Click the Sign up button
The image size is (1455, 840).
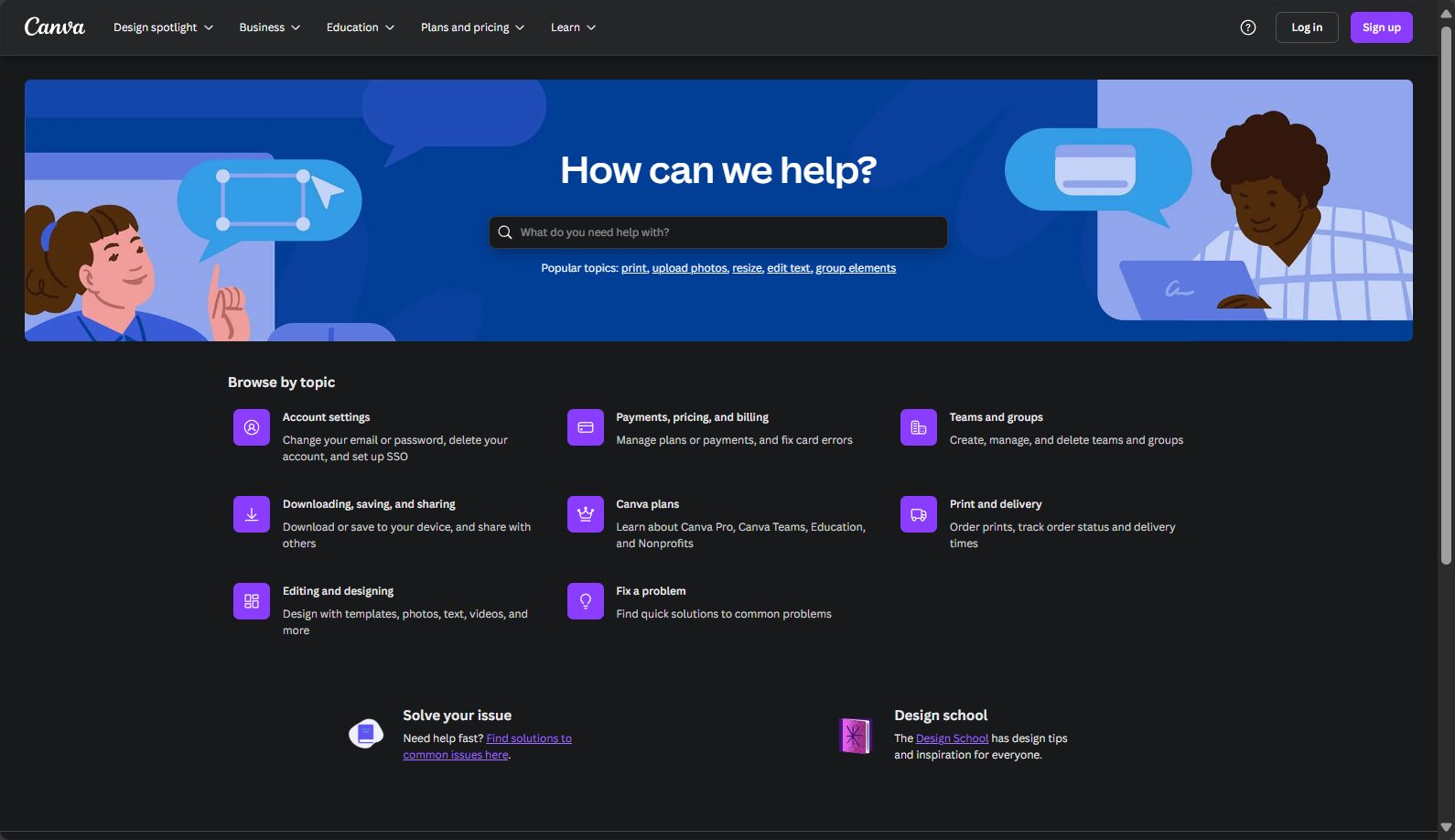[1382, 27]
